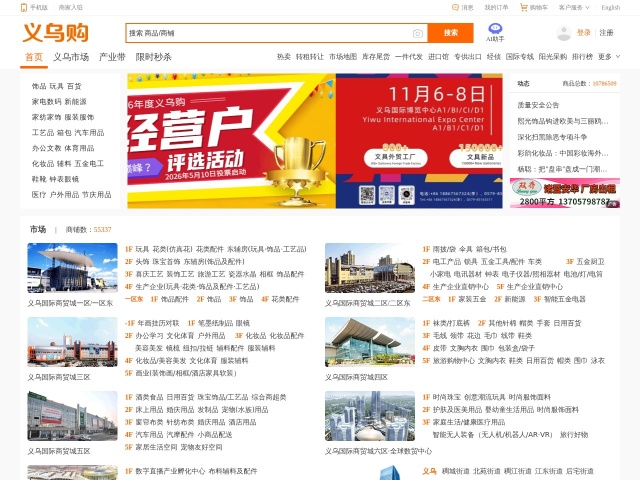Image resolution: width=640 pixels, height=480 pixels.
Task: Click the 商铺数 55337 count
Action: 88,230
